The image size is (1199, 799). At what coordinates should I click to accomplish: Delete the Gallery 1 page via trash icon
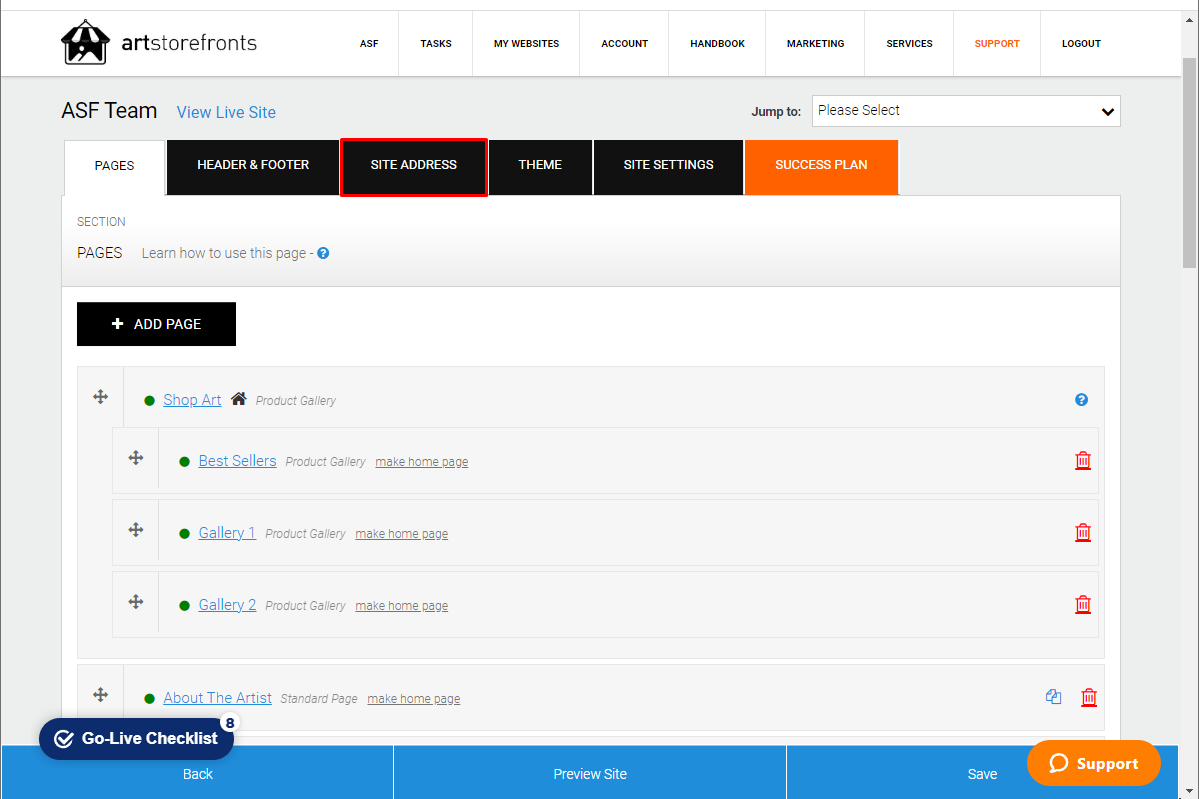[1083, 532]
